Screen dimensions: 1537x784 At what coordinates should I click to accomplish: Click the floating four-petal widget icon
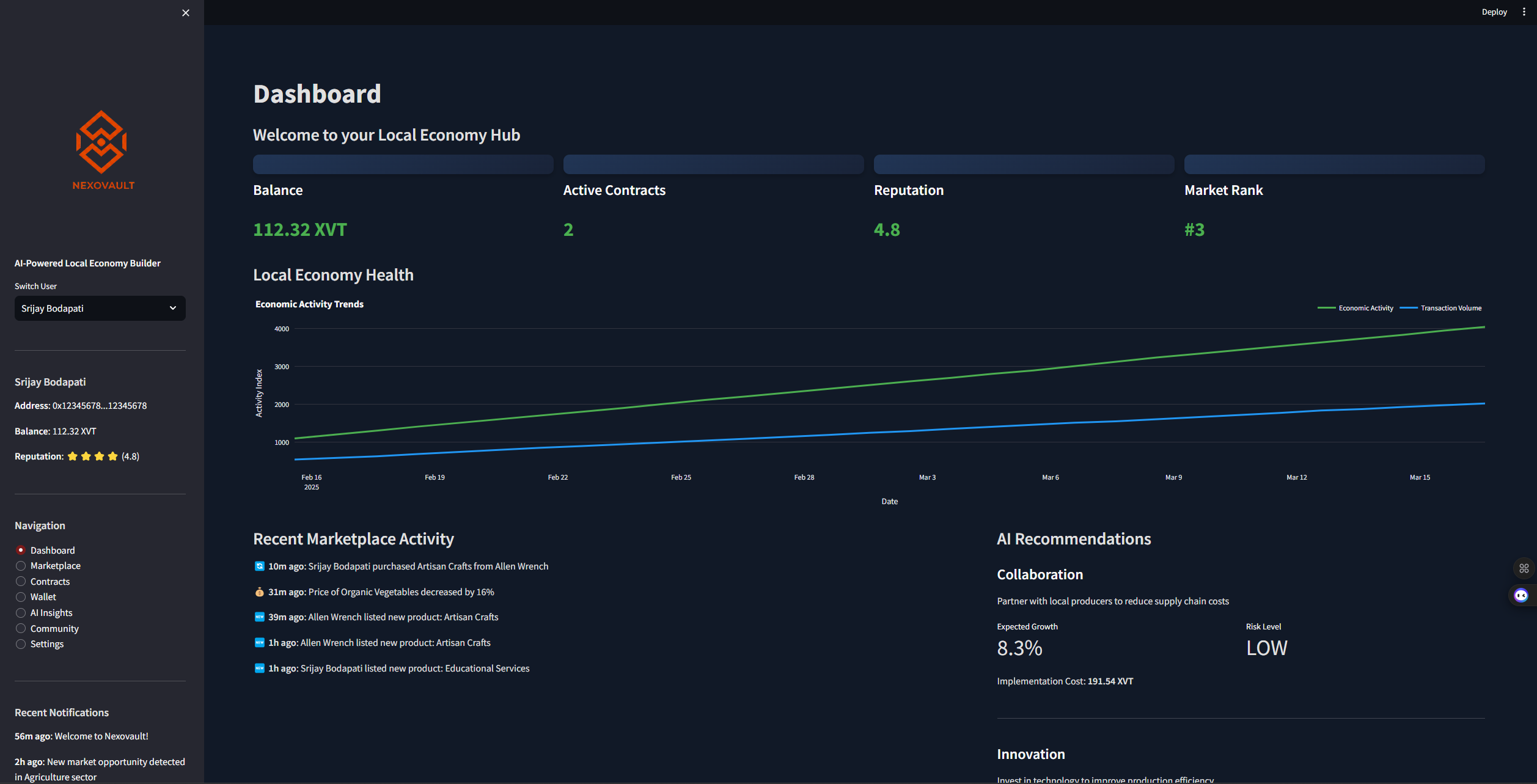(x=1524, y=568)
